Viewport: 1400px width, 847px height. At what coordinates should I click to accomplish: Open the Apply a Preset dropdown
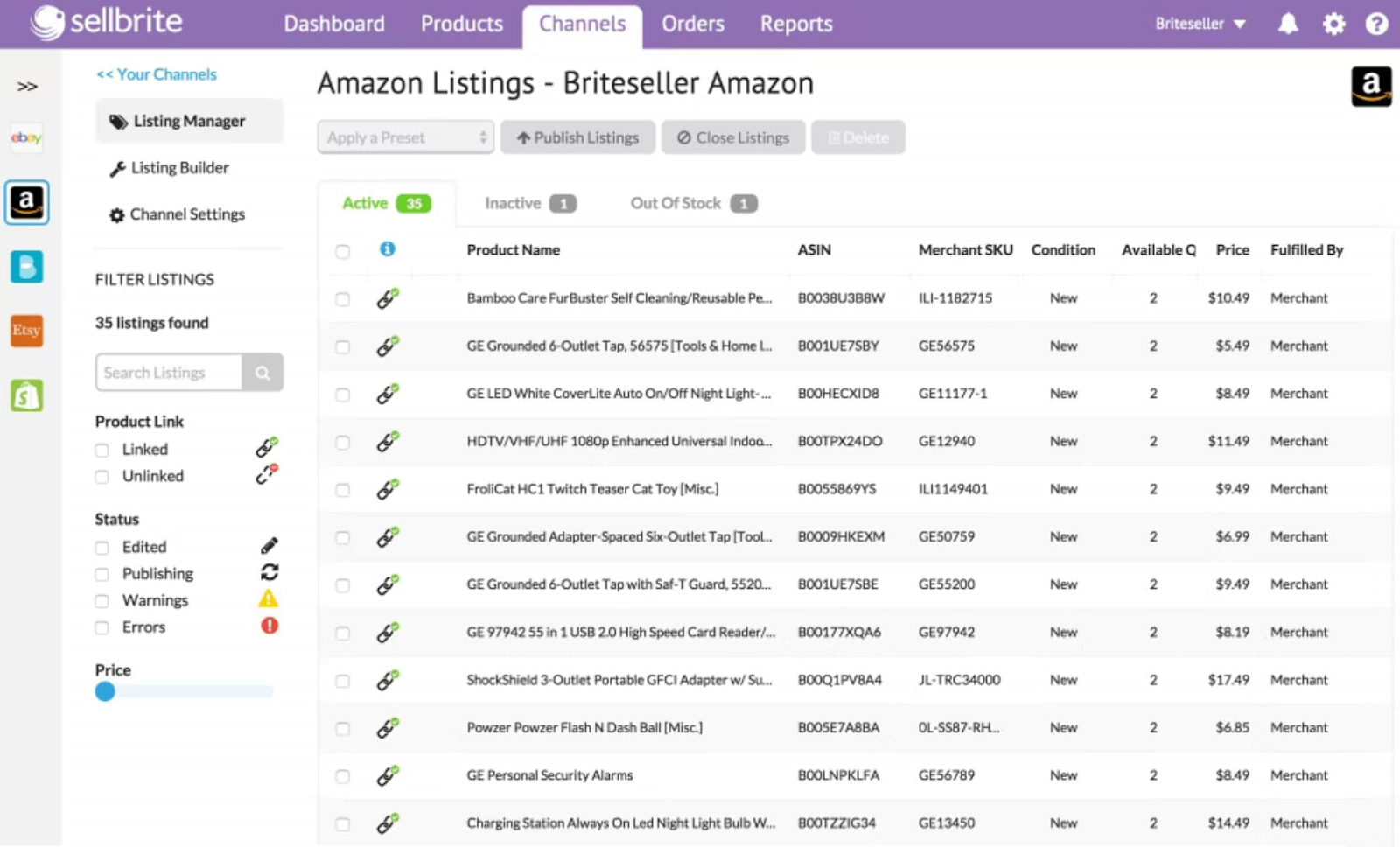pyautogui.click(x=404, y=136)
